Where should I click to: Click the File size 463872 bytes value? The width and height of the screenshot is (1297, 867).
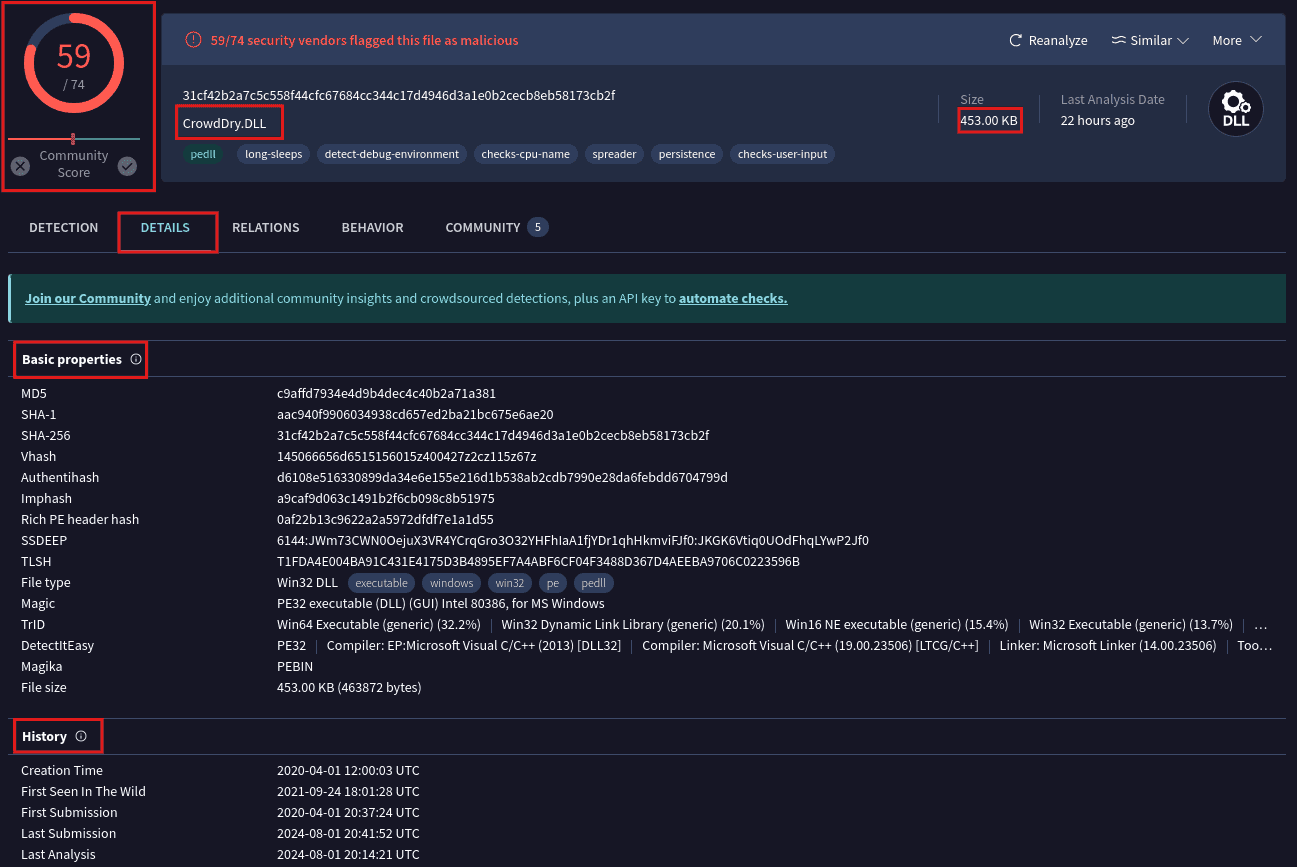349,688
